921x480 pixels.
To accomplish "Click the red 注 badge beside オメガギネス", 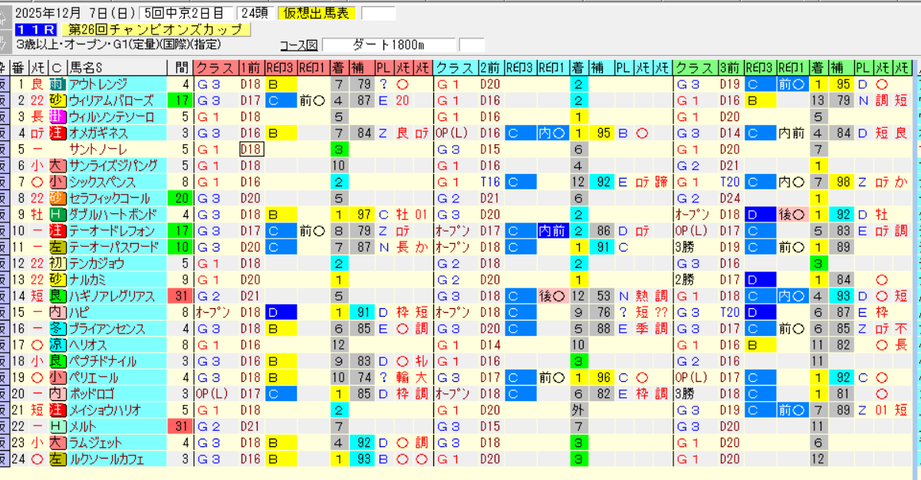I will 57,133.
